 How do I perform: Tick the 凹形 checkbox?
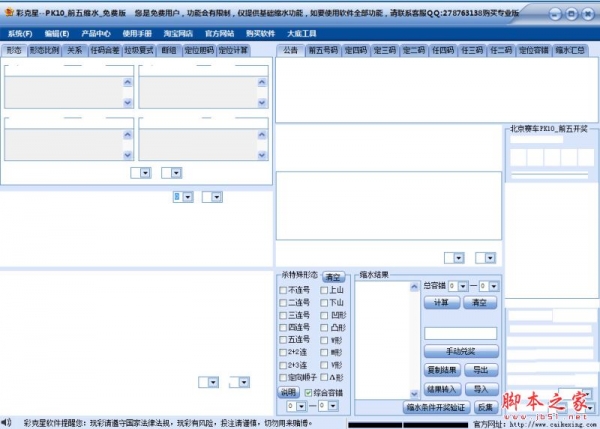pyautogui.click(x=324, y=315)
